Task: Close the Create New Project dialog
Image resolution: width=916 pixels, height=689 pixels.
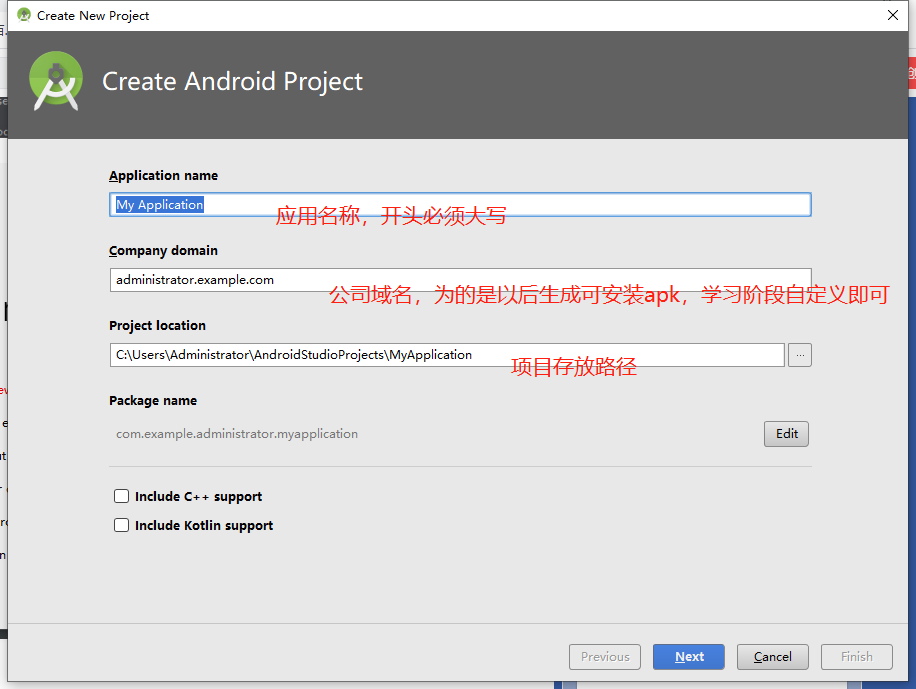Action: [x=893, y=15]
